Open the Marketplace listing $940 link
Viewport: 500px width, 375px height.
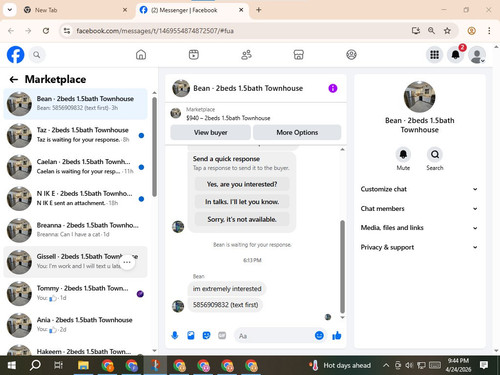click(228, 118)
